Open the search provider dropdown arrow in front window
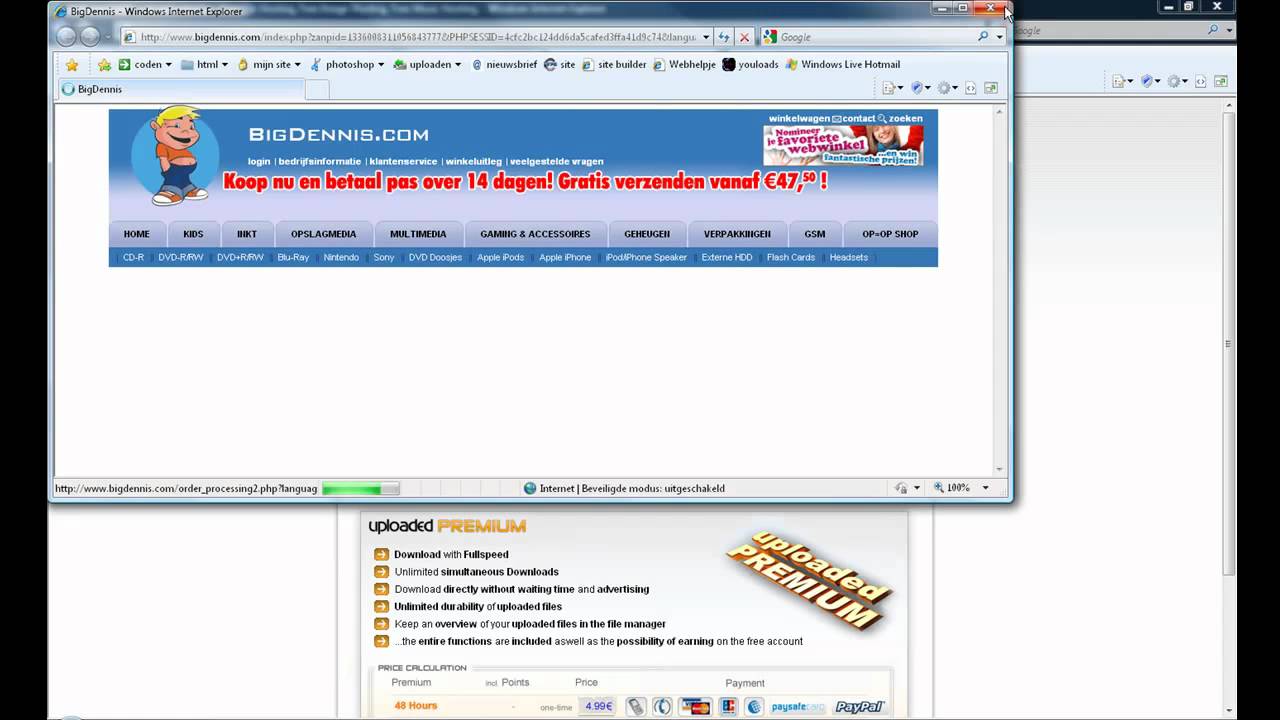 click(999, 37)
